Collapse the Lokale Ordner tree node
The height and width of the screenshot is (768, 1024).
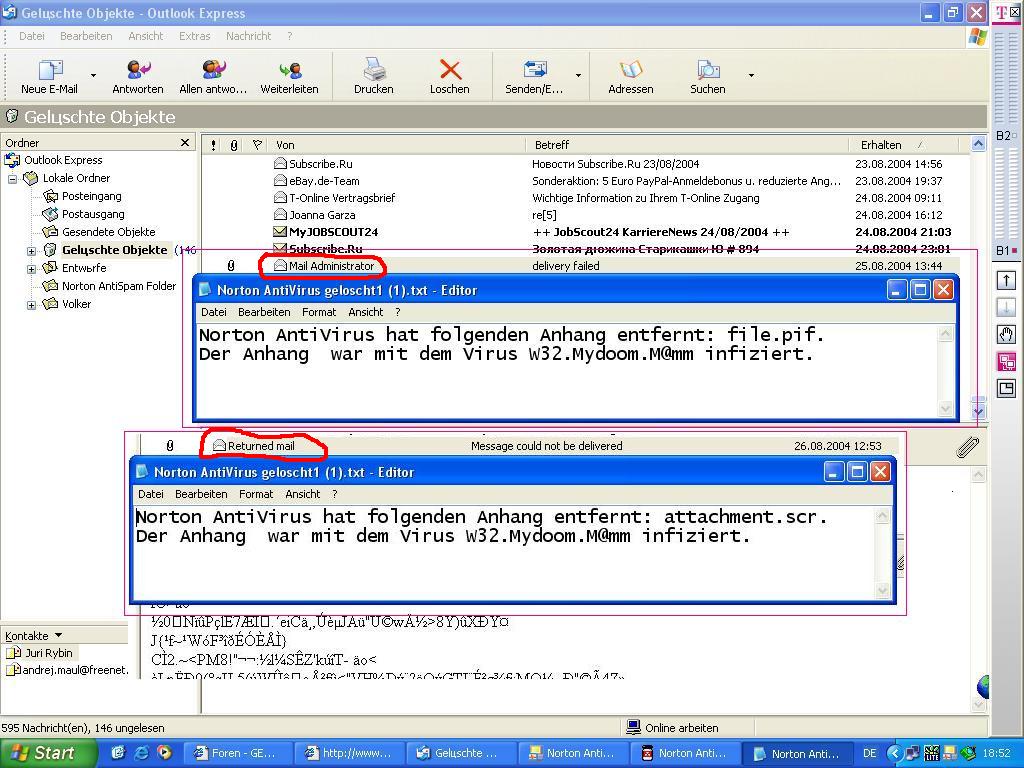[12, 178]
